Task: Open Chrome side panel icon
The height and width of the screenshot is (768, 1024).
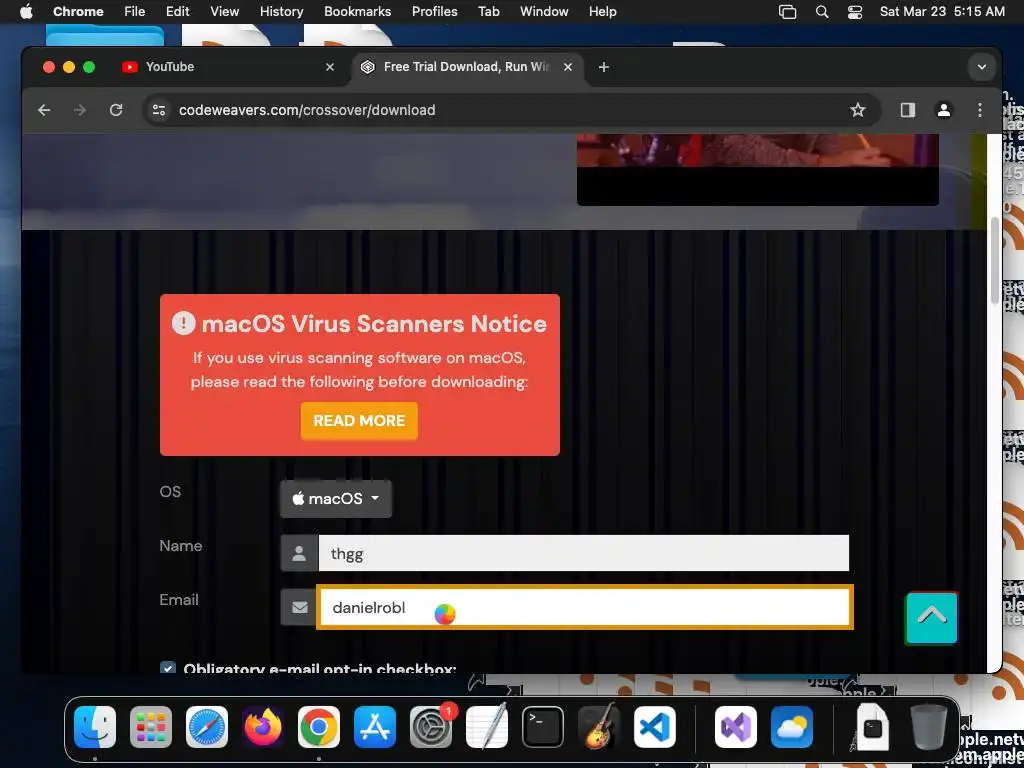Action: (908, 110)
